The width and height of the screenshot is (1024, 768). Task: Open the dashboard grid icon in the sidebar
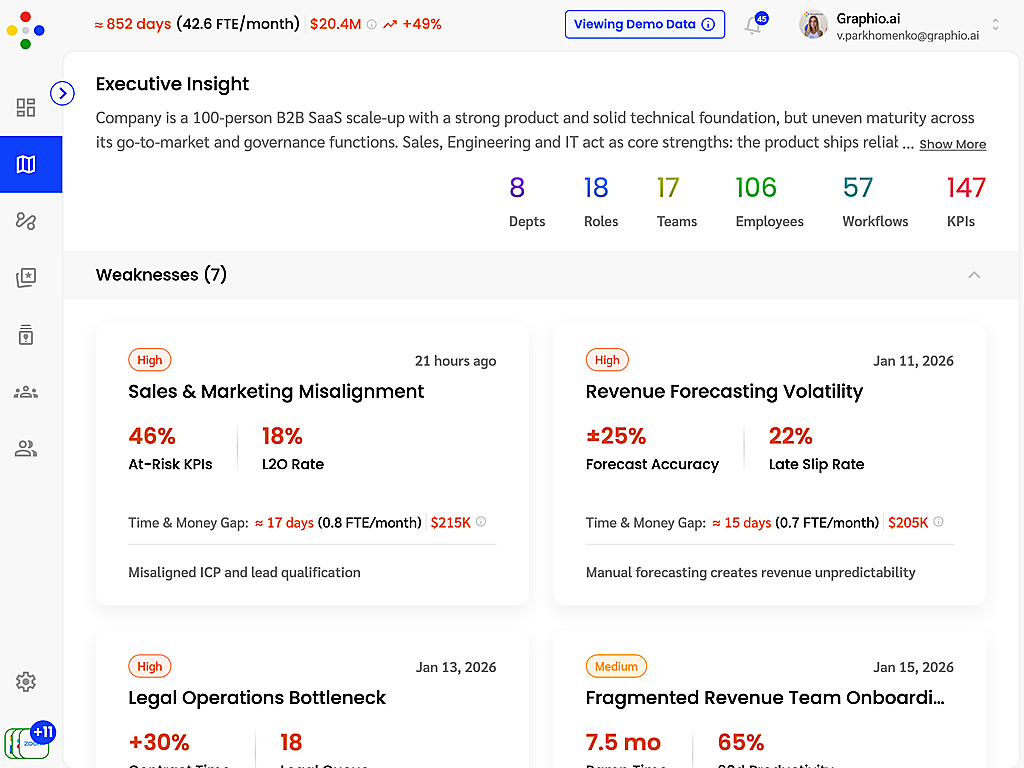point(25,107)
